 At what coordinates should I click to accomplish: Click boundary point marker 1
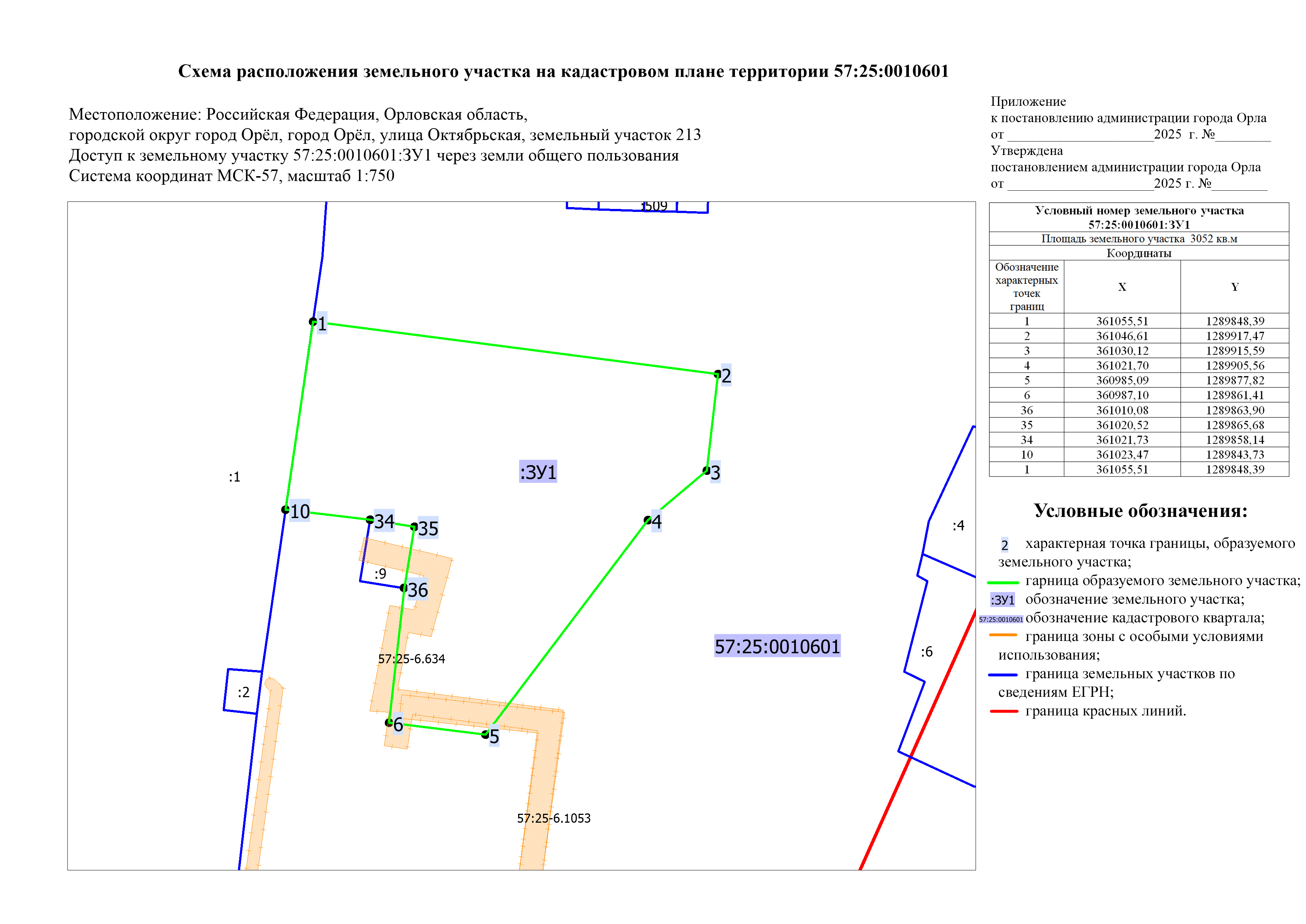313,321
